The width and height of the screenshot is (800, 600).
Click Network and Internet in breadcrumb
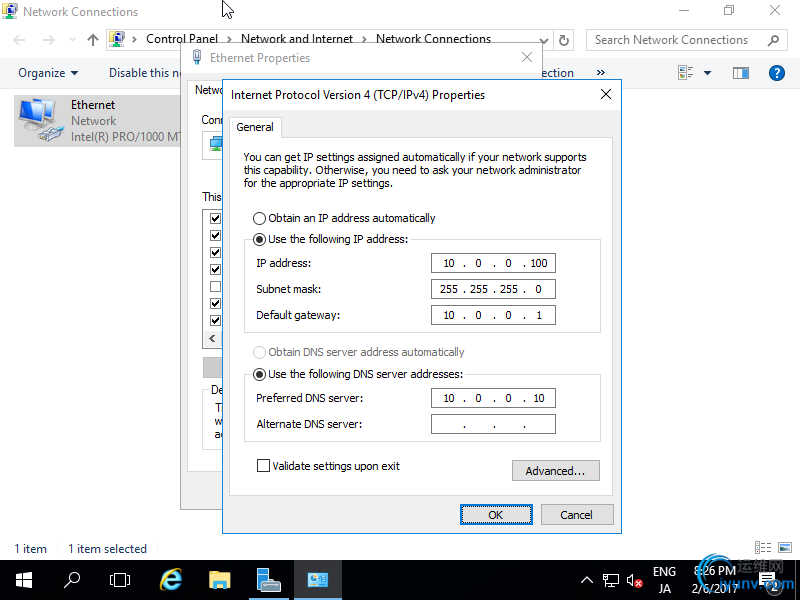pyautogui.click(x=296, y=39)
